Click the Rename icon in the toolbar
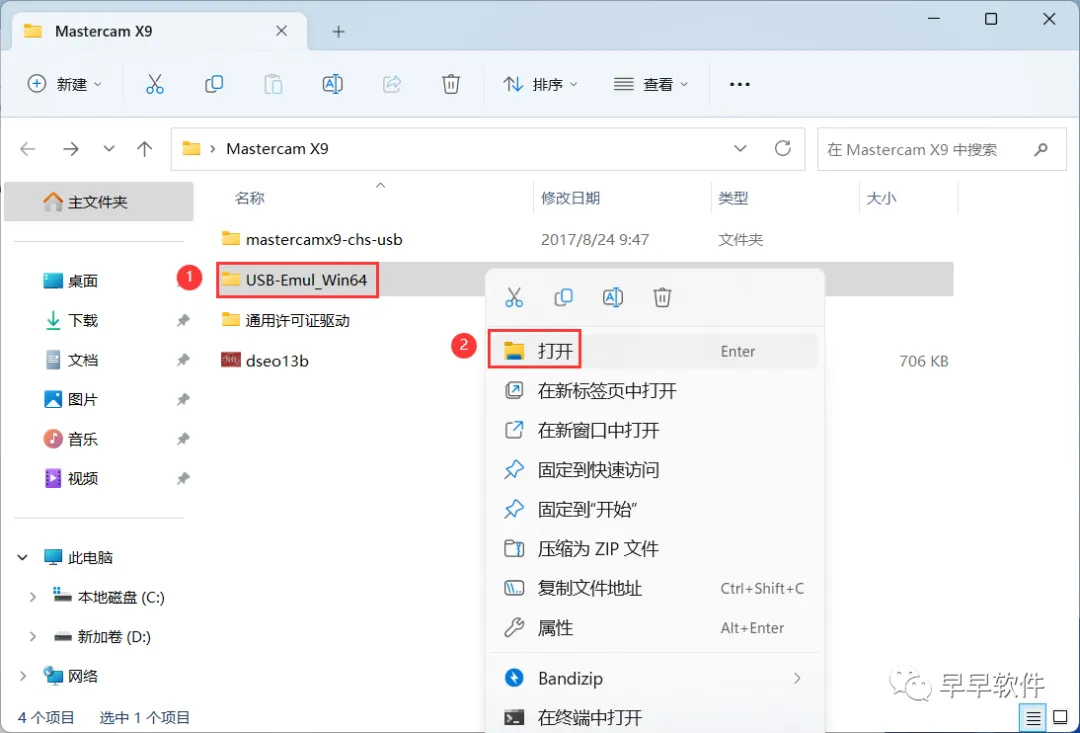Screen dimensions: 1080x733 [x=333, y=84]
